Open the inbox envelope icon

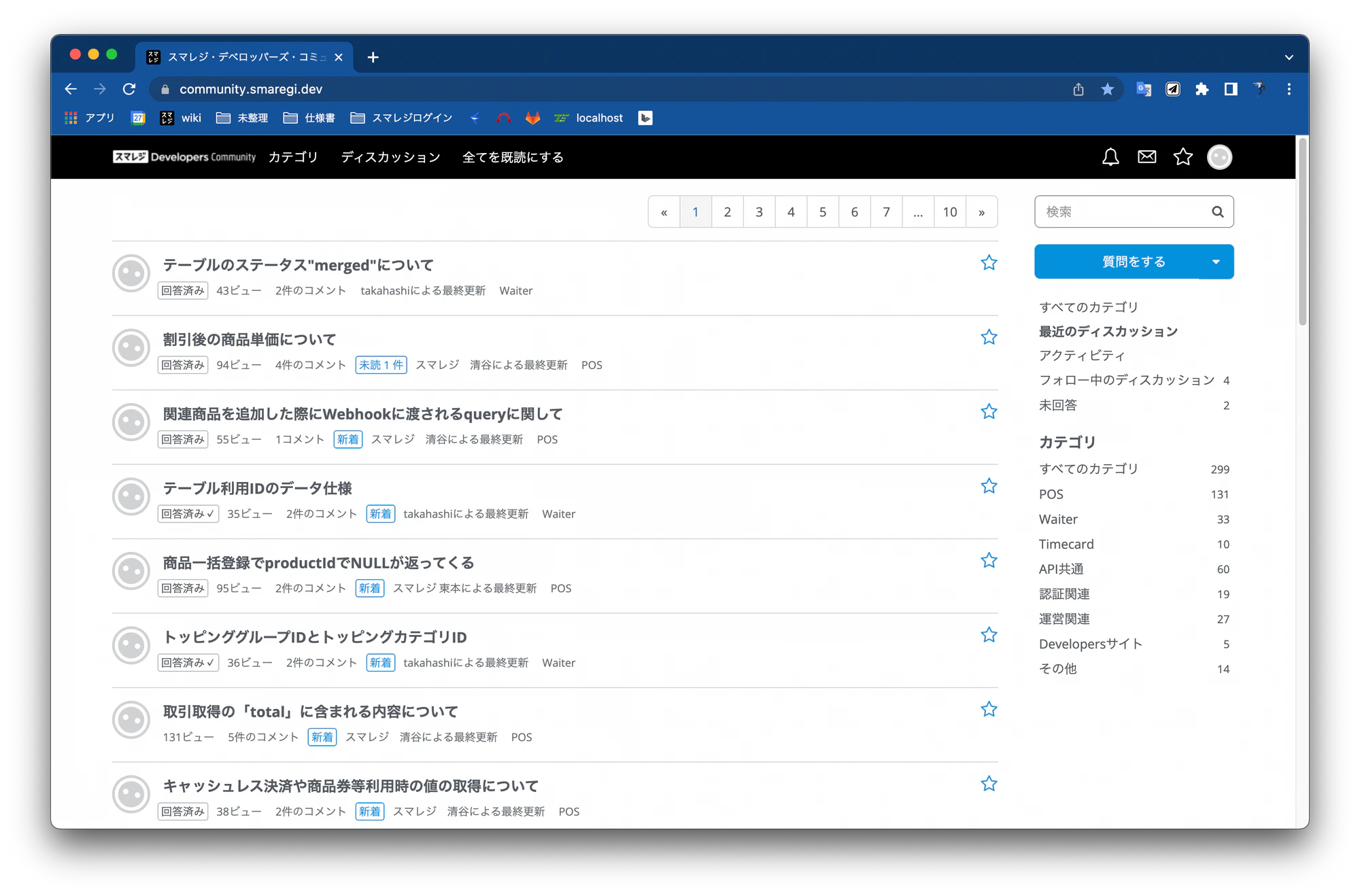tap(1146, 157)
